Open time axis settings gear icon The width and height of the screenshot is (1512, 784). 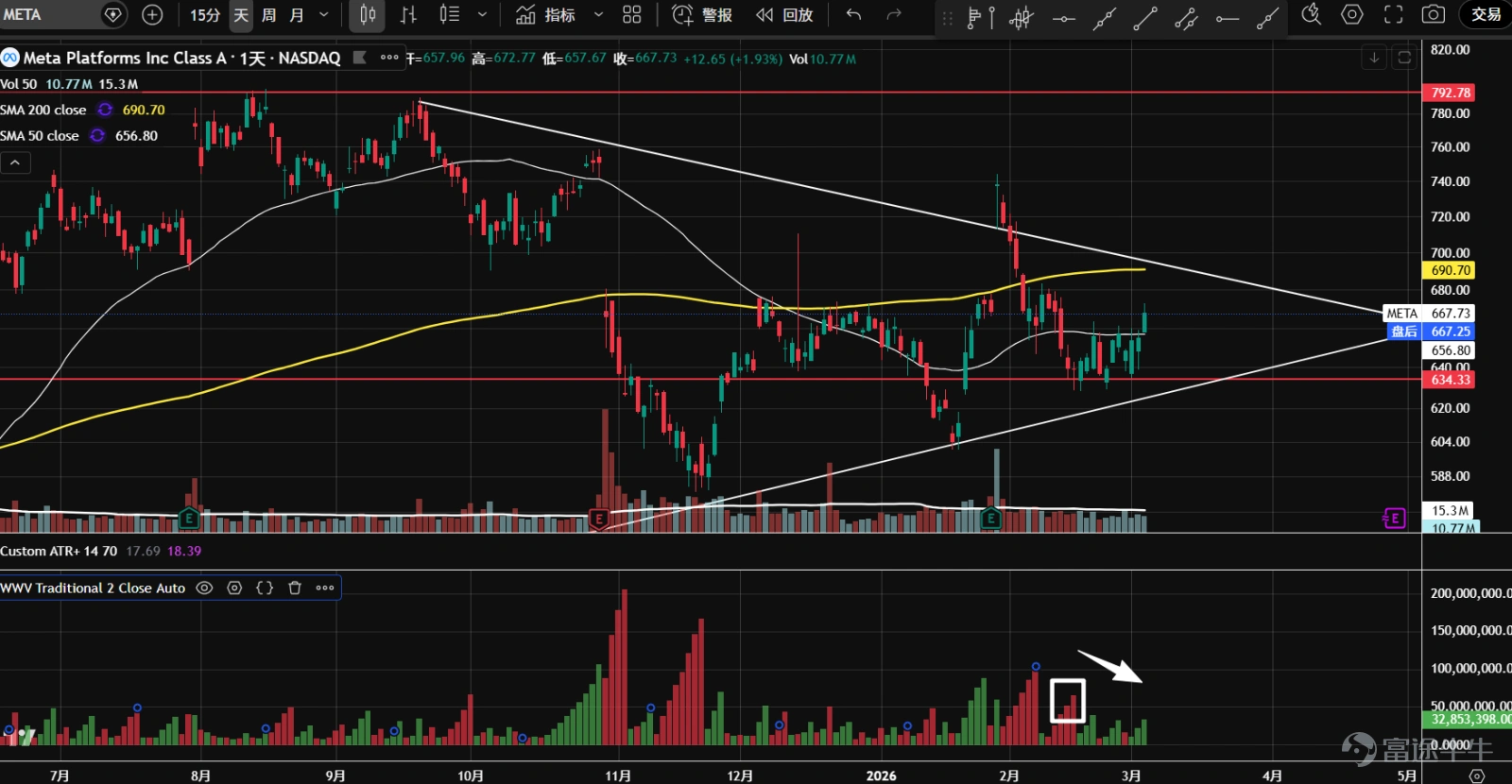point(1476,775)
